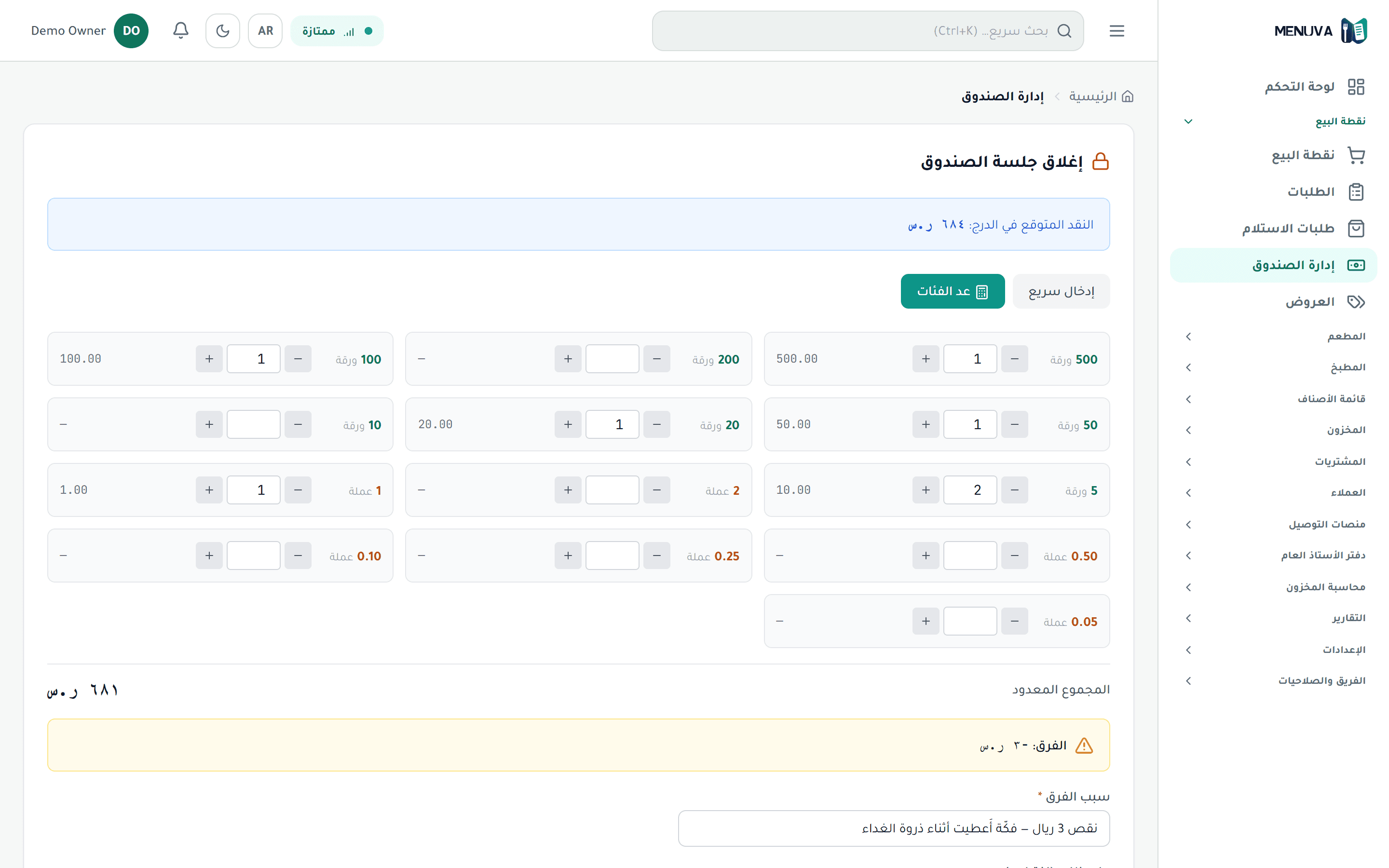Select إدارة الصندوق in the sidebar

click(1274, 265)
